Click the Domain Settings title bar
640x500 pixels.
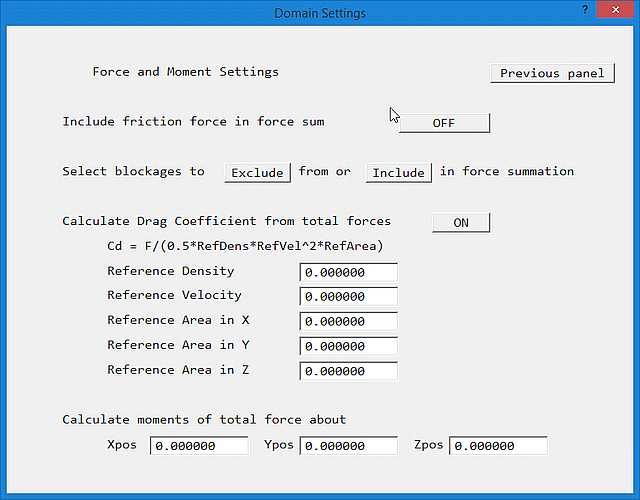click(x=320, y=13)
